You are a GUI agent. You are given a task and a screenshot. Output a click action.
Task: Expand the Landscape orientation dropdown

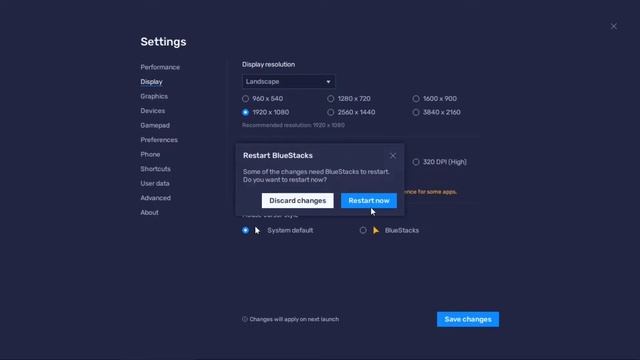click(288, 82)
